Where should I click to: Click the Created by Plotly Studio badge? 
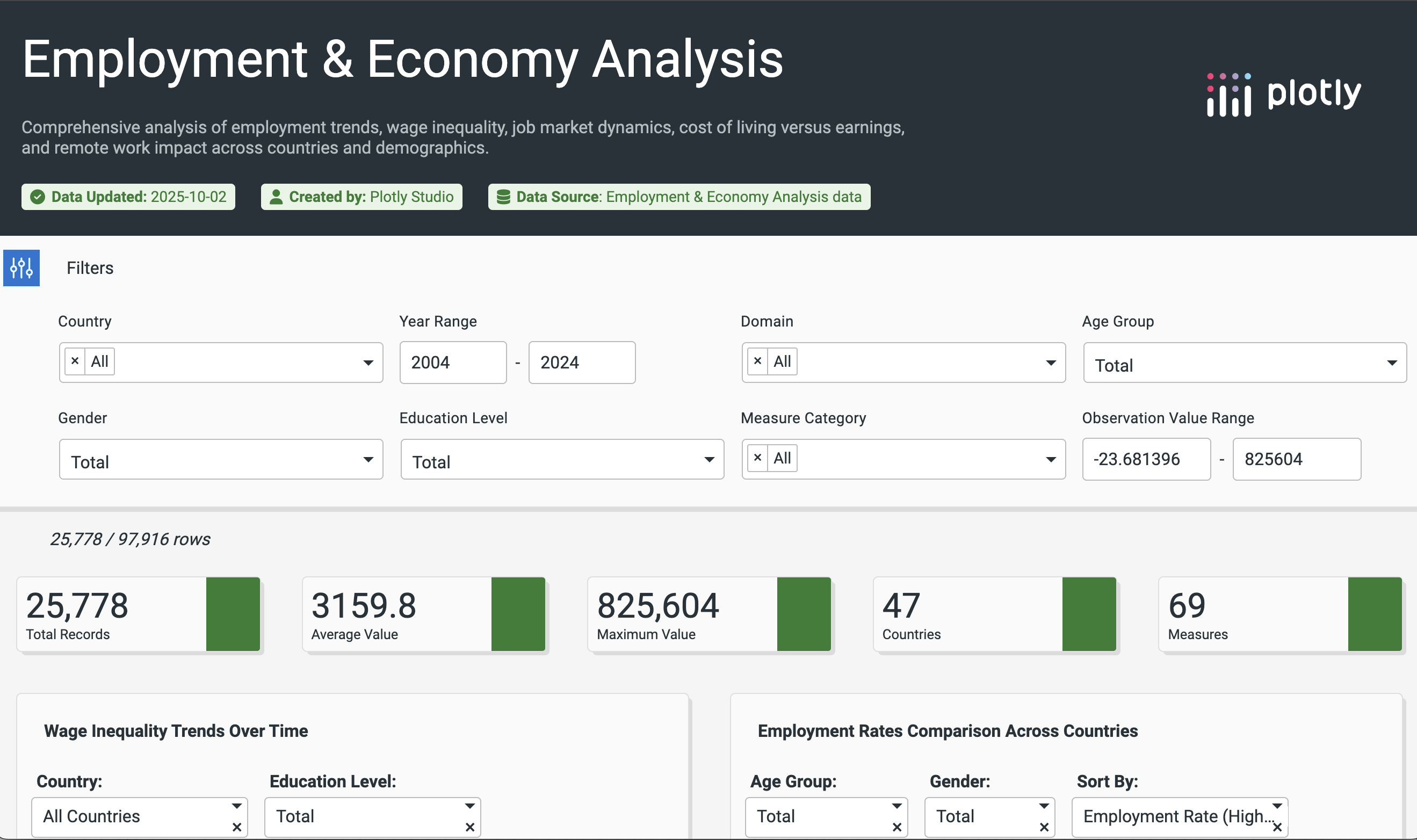coord(361,197)
